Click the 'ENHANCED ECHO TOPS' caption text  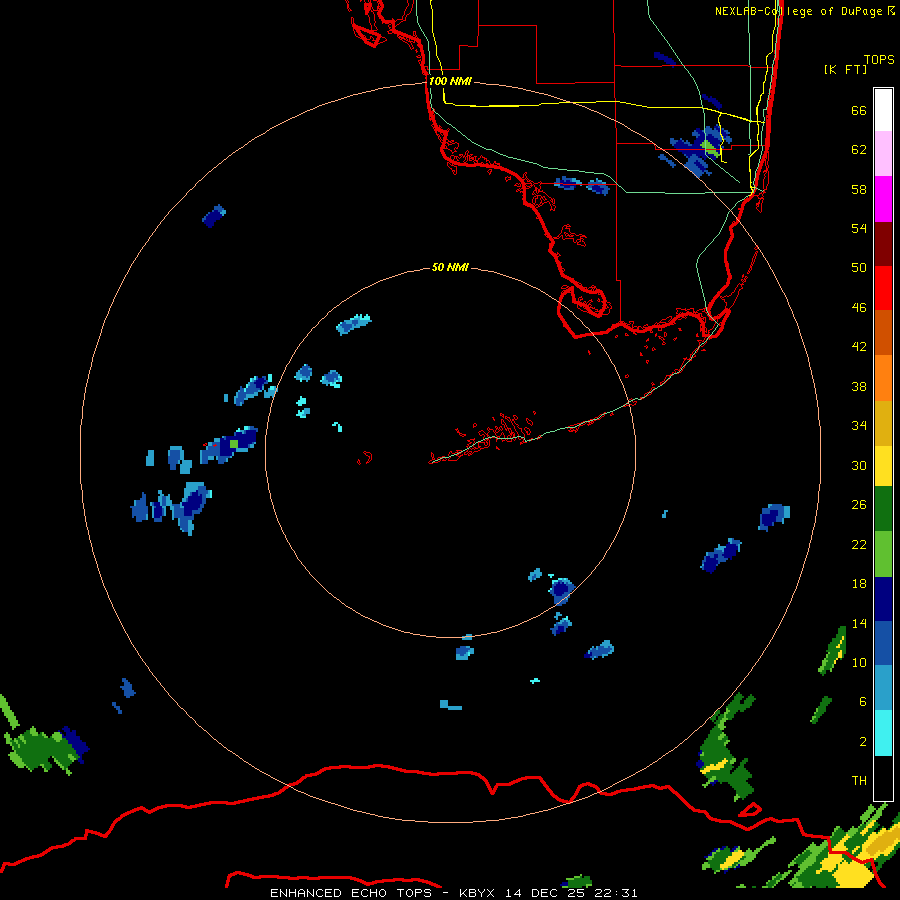[x=351, y=893]
